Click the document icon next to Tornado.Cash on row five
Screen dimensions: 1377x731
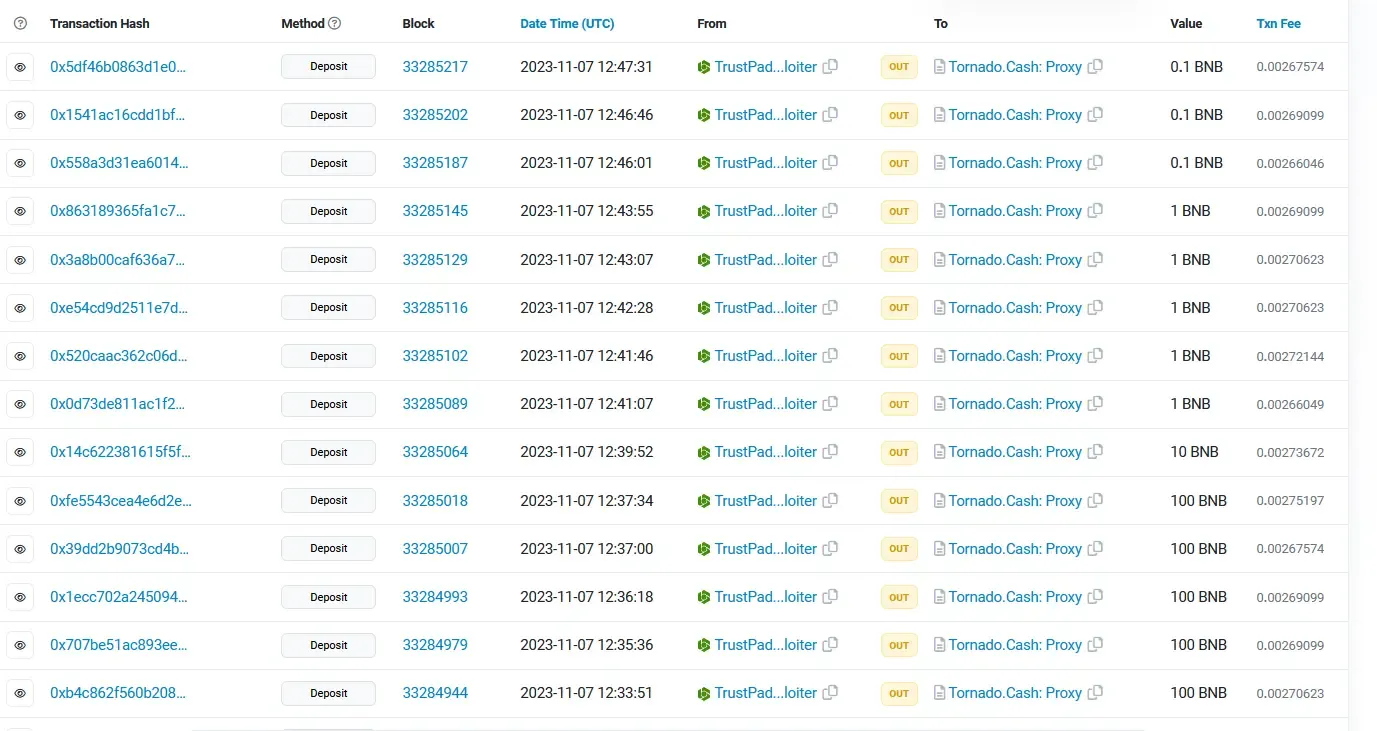938,259
